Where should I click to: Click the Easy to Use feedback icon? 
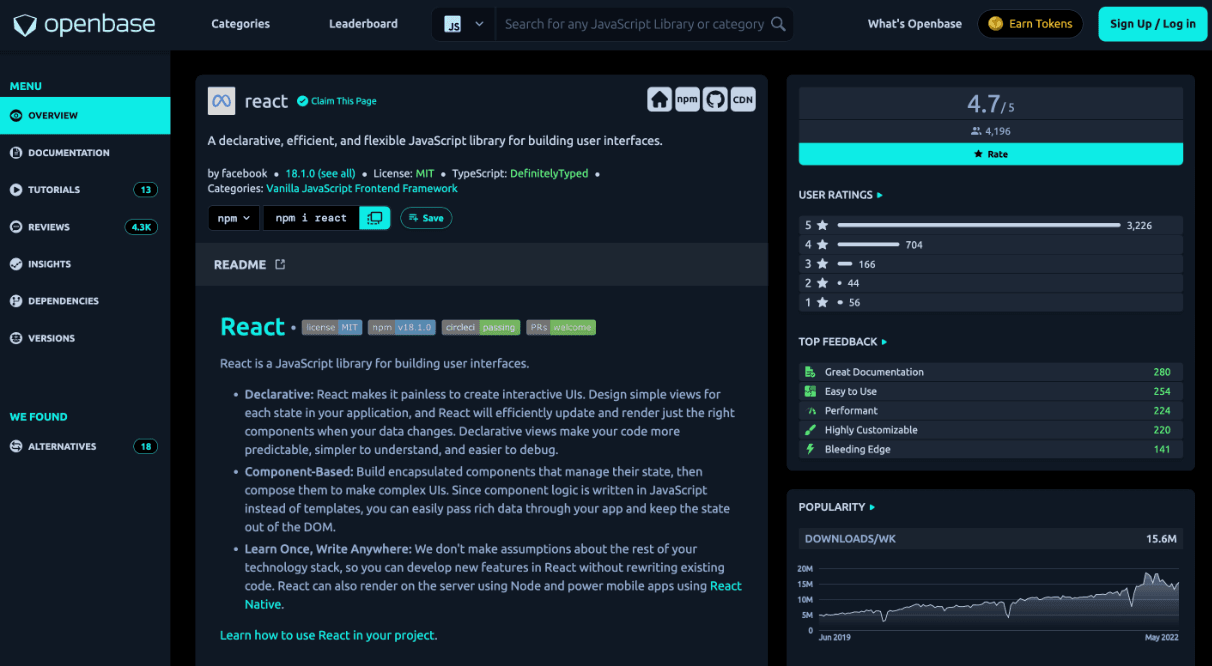[811, 391]
